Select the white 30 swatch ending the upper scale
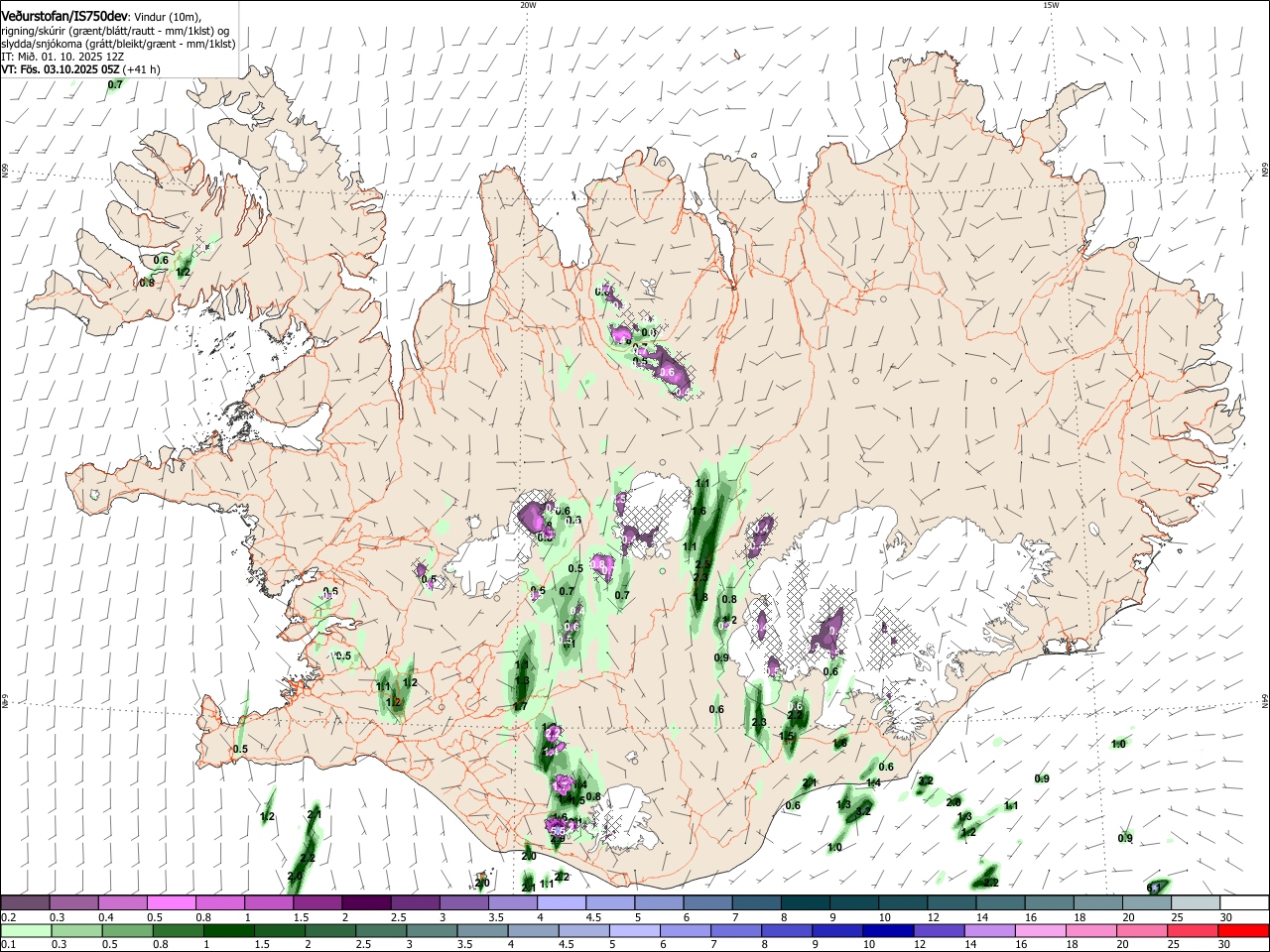This screenshot has width=1270, height=952. 1244,902
